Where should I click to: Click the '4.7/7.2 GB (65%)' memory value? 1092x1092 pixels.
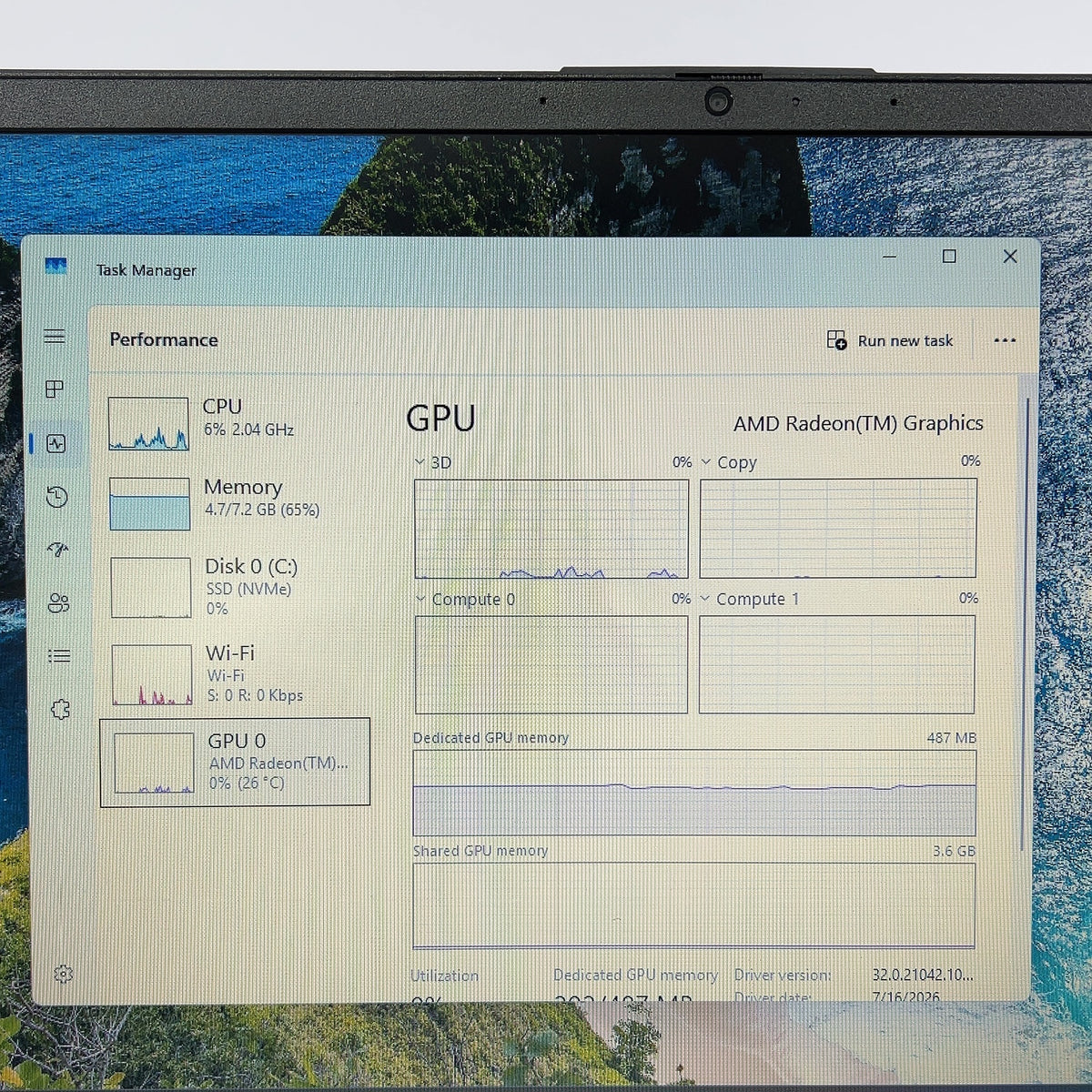262,511
